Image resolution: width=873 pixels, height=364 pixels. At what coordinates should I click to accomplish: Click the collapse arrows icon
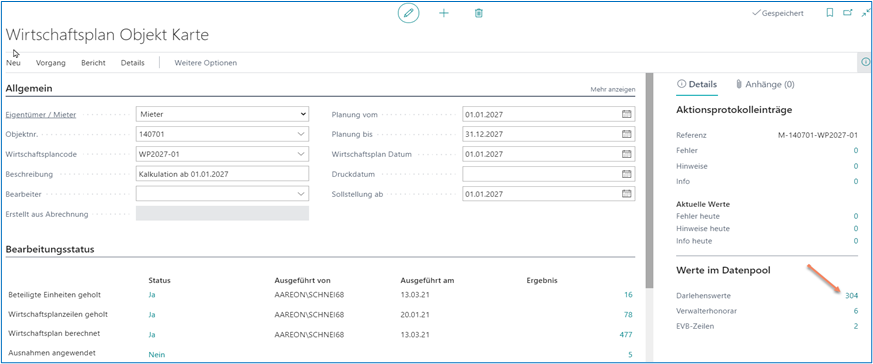pos(865,13)
